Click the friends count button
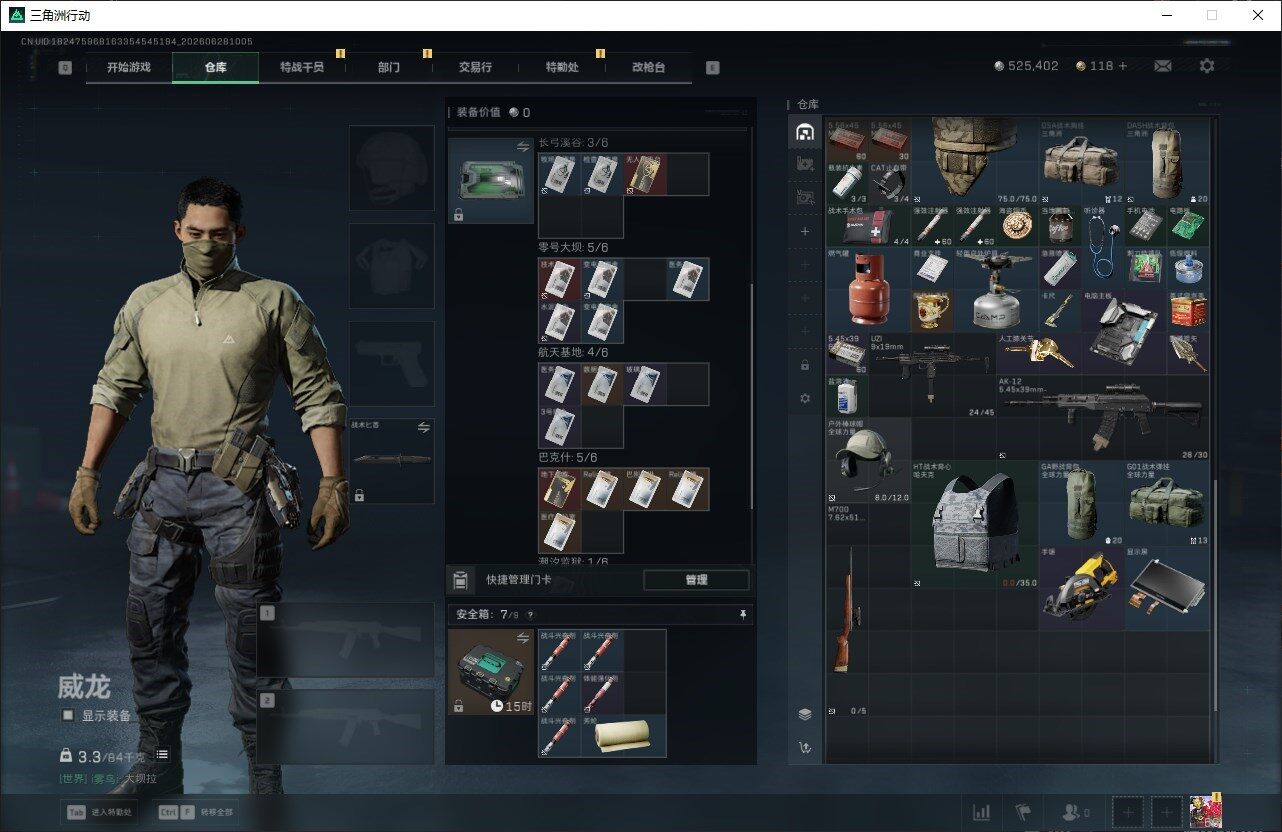Screen dimensions: 1282x832 point(1076,812)
